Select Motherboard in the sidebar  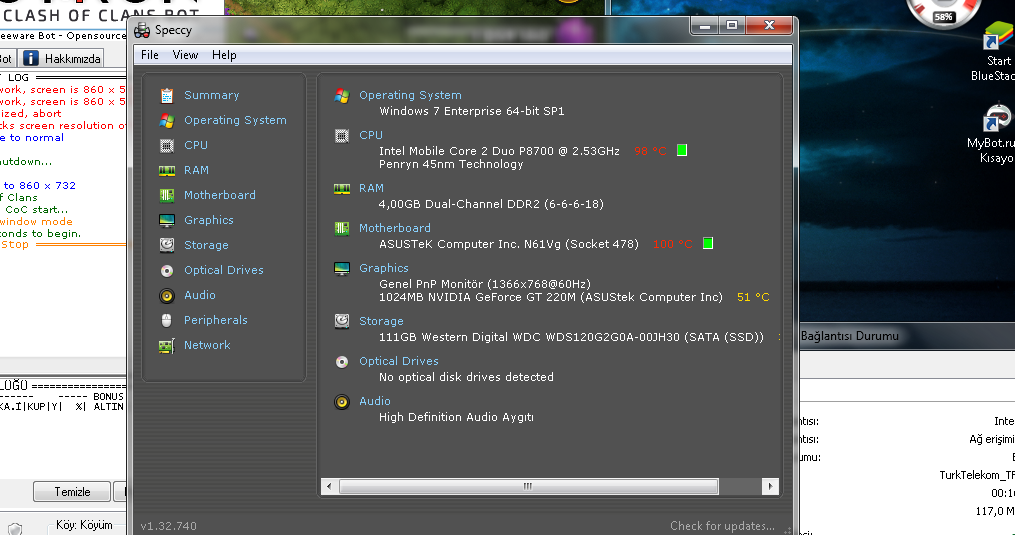219,195
